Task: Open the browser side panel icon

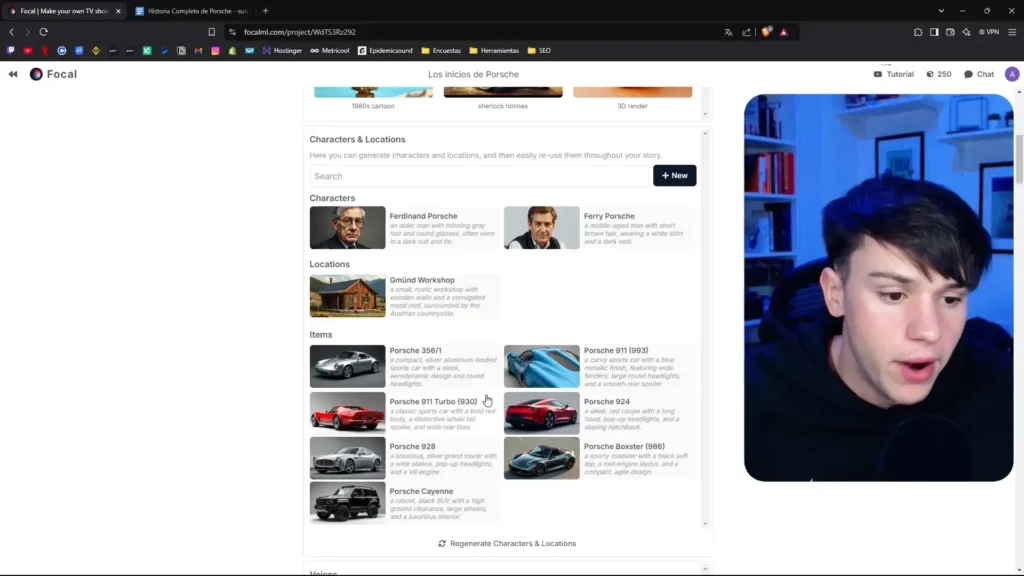Action: click(x=934, y=32)
